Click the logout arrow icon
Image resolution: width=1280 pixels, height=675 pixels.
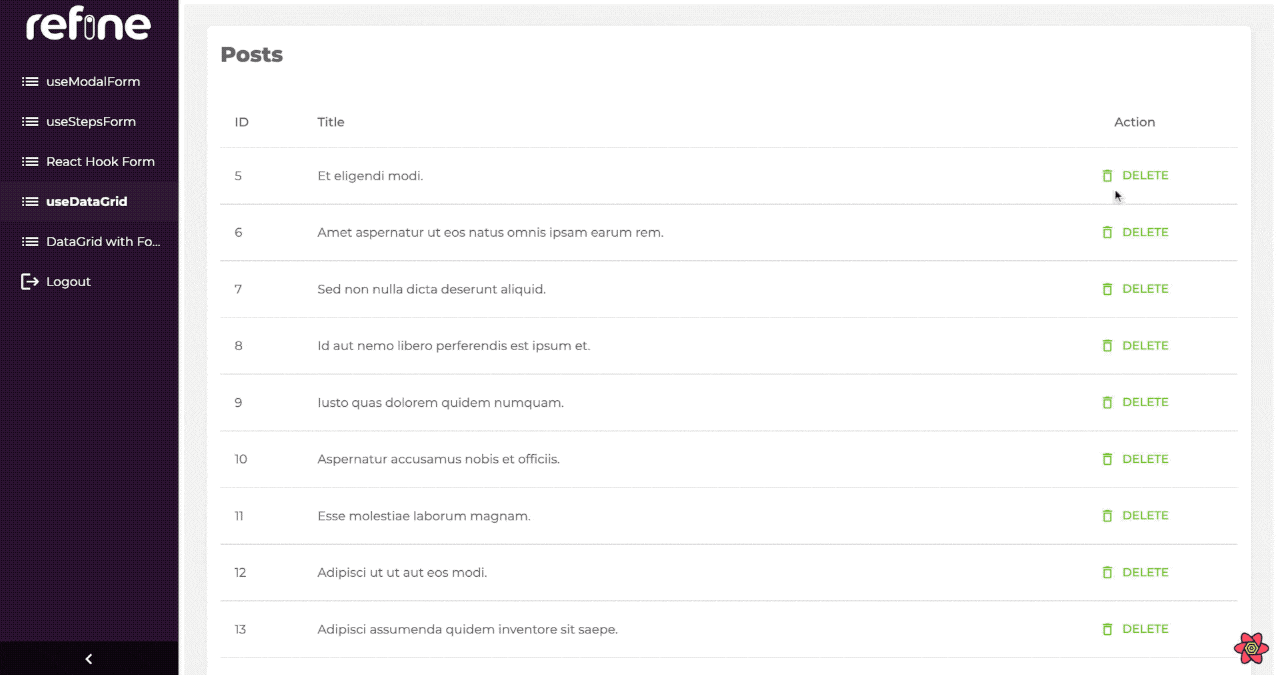pos(30,282)
